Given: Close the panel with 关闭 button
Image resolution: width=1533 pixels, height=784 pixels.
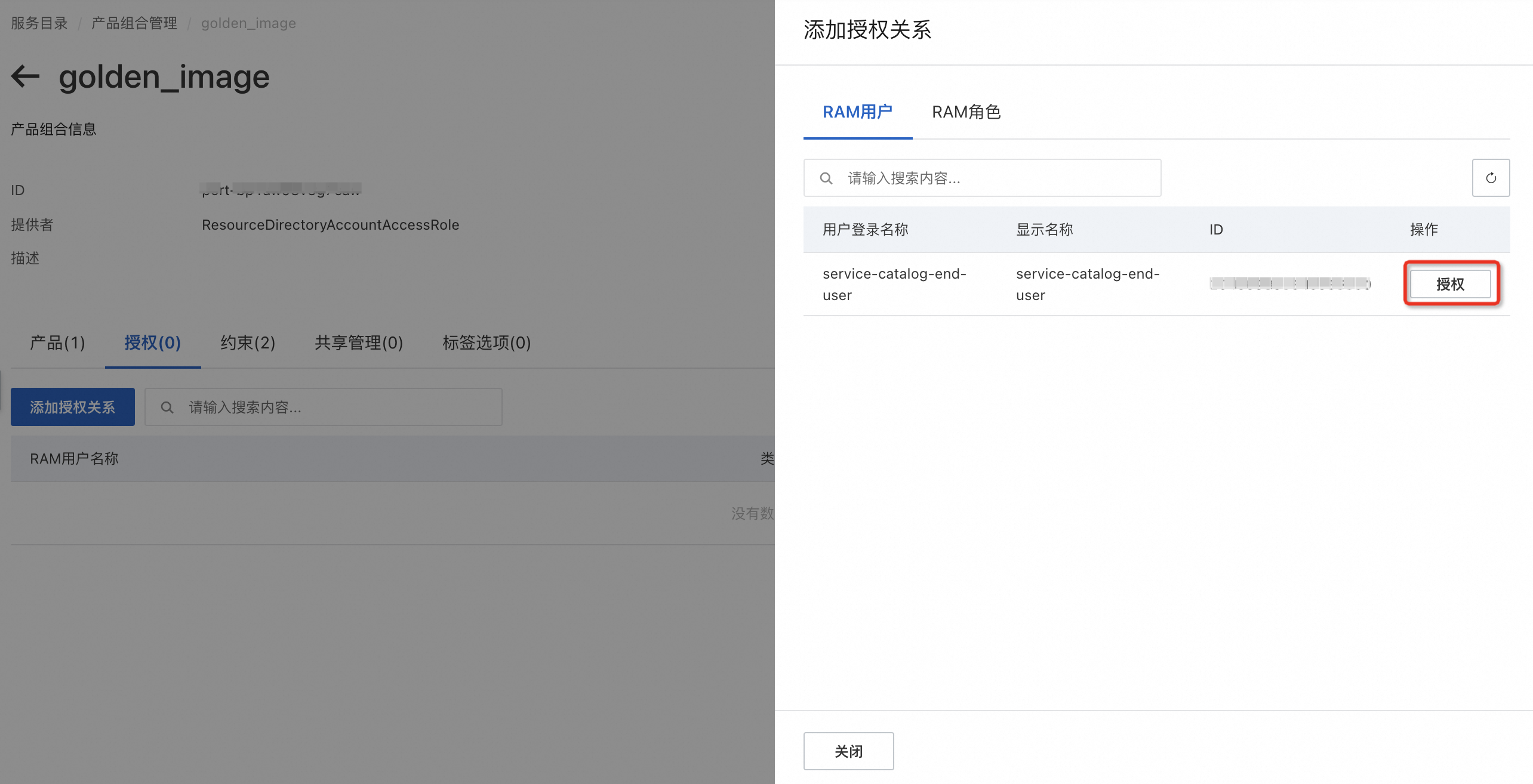Looking at the screenshot, I should (848, 751).
